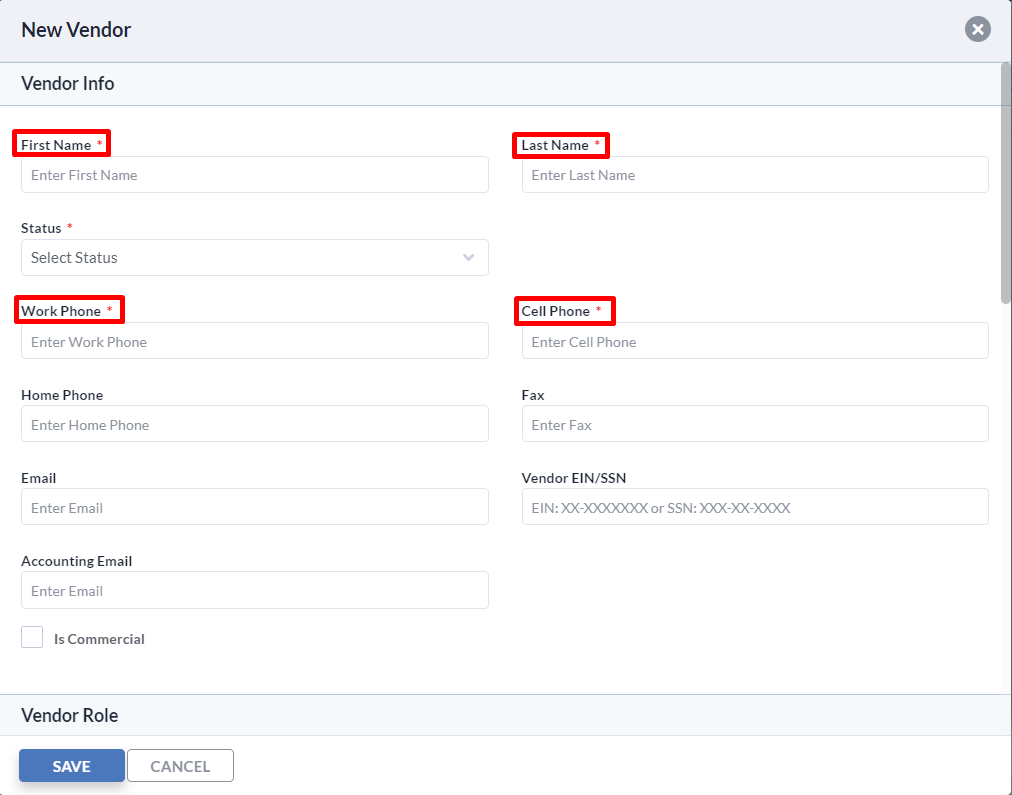The width and height of the screenshot is (1012, 795).
Task: Click the Enter Cell Phone field
Action: pyautogui.click(x=755, y=340)
